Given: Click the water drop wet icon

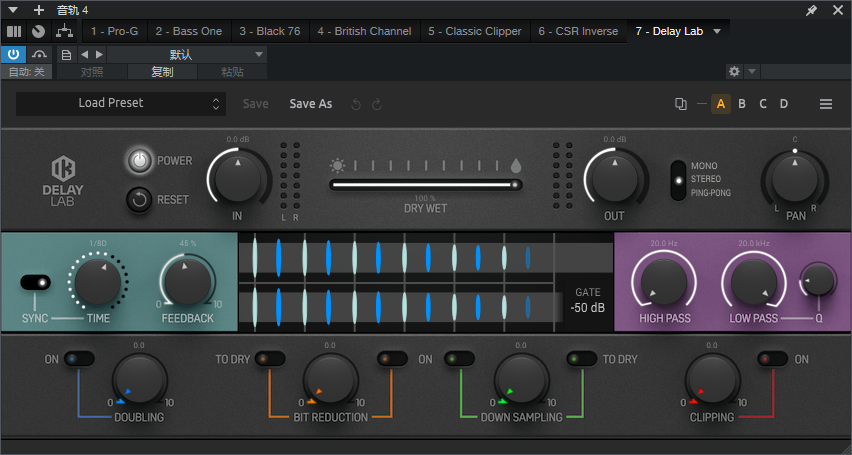Looking at the screenshot, I should point(515,165).
